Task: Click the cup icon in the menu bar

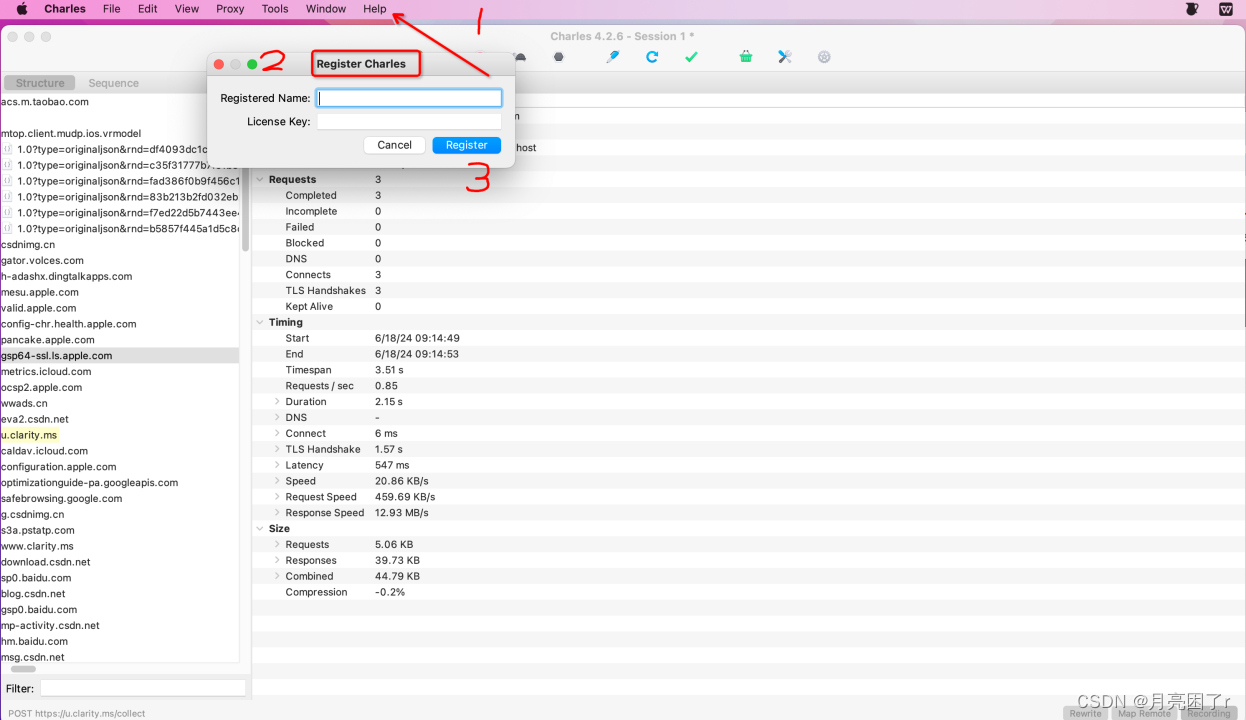Action: (x=1191, y=9)
